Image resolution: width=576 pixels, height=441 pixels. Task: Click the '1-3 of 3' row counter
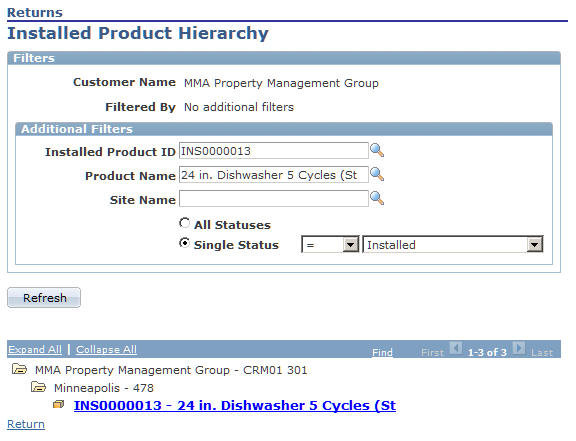[x=487, y=352]
